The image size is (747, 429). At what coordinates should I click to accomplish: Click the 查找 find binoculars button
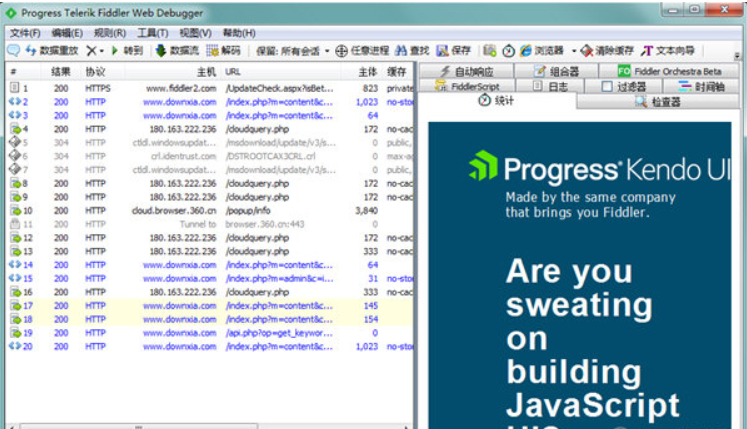coord(413,51)
